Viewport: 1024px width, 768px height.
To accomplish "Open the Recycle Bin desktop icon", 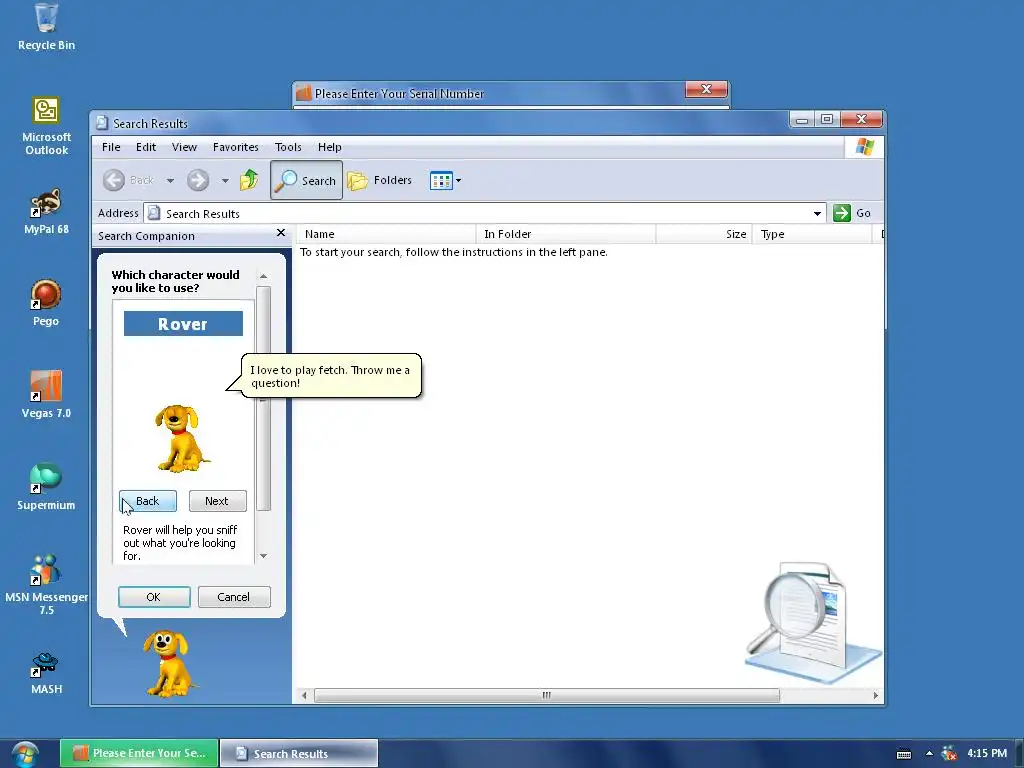I will coord(46,27).
